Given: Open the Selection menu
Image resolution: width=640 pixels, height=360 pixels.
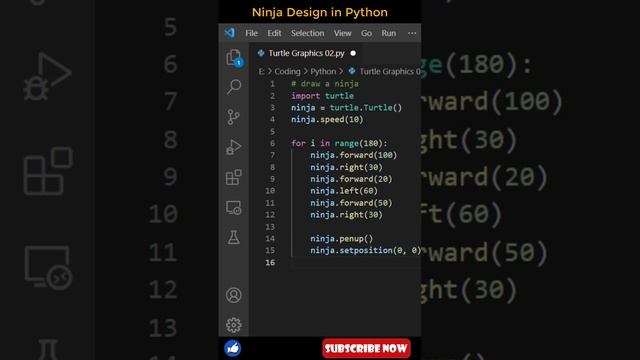Looking at the screenshot, I should click(307, 33).
